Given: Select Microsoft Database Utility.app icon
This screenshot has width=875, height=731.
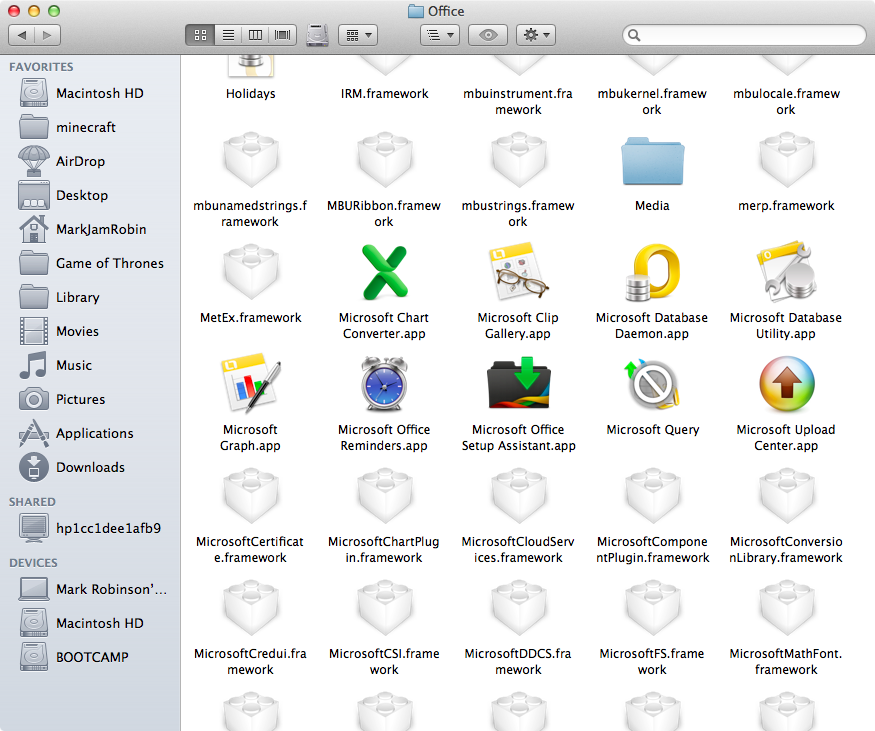Looking at the screenshot, I should tap(786, 272).
